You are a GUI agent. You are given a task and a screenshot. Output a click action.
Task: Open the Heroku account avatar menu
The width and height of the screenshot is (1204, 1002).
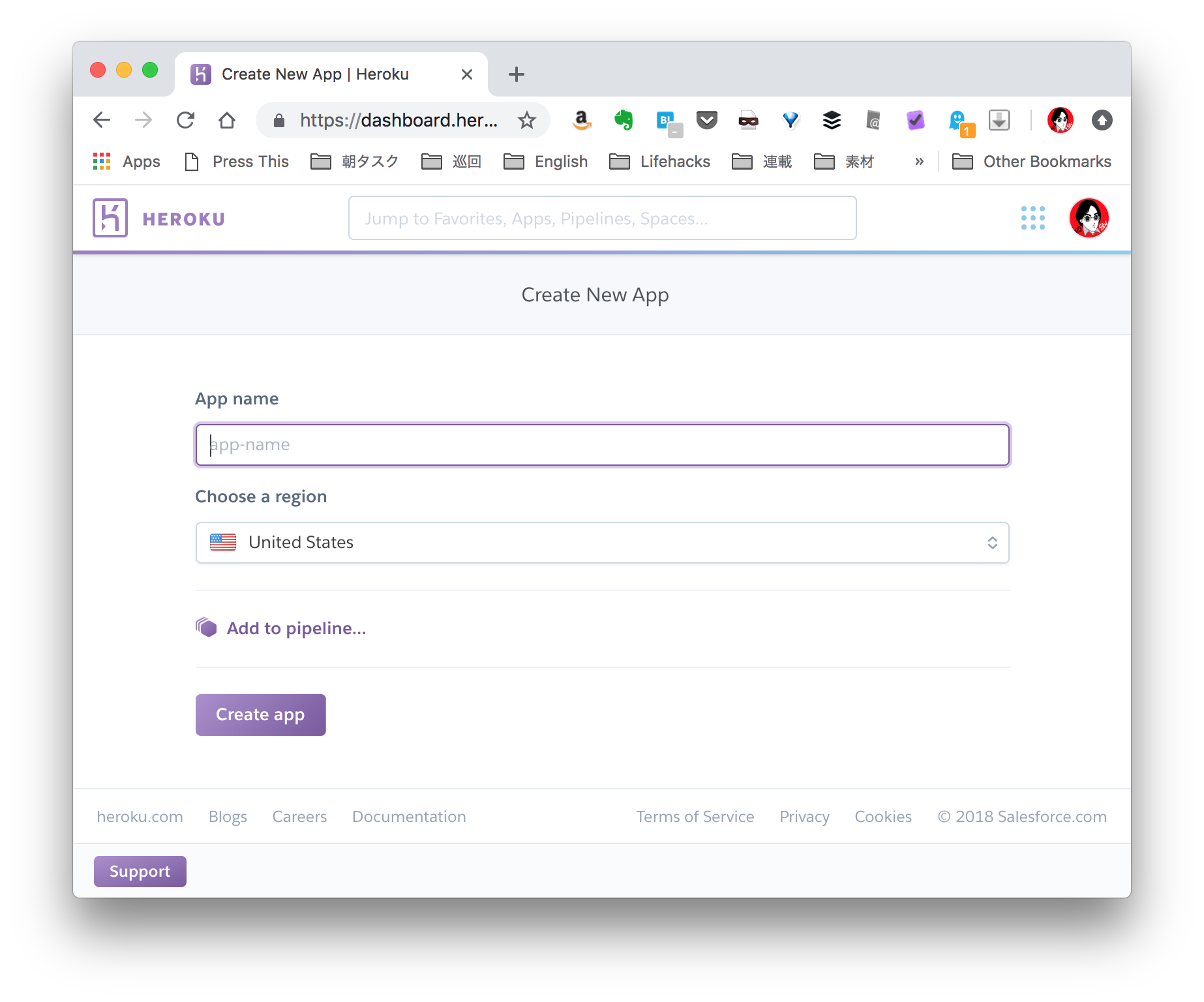click(1089, 218)
